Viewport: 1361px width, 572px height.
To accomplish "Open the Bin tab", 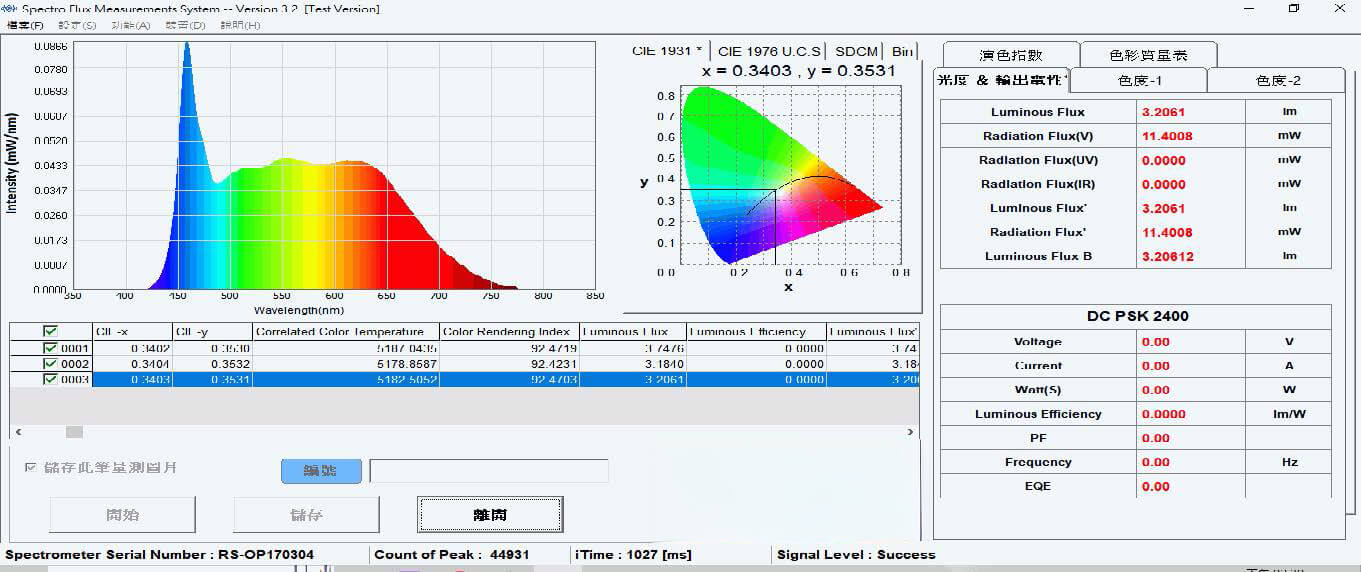I will [902, 51].
